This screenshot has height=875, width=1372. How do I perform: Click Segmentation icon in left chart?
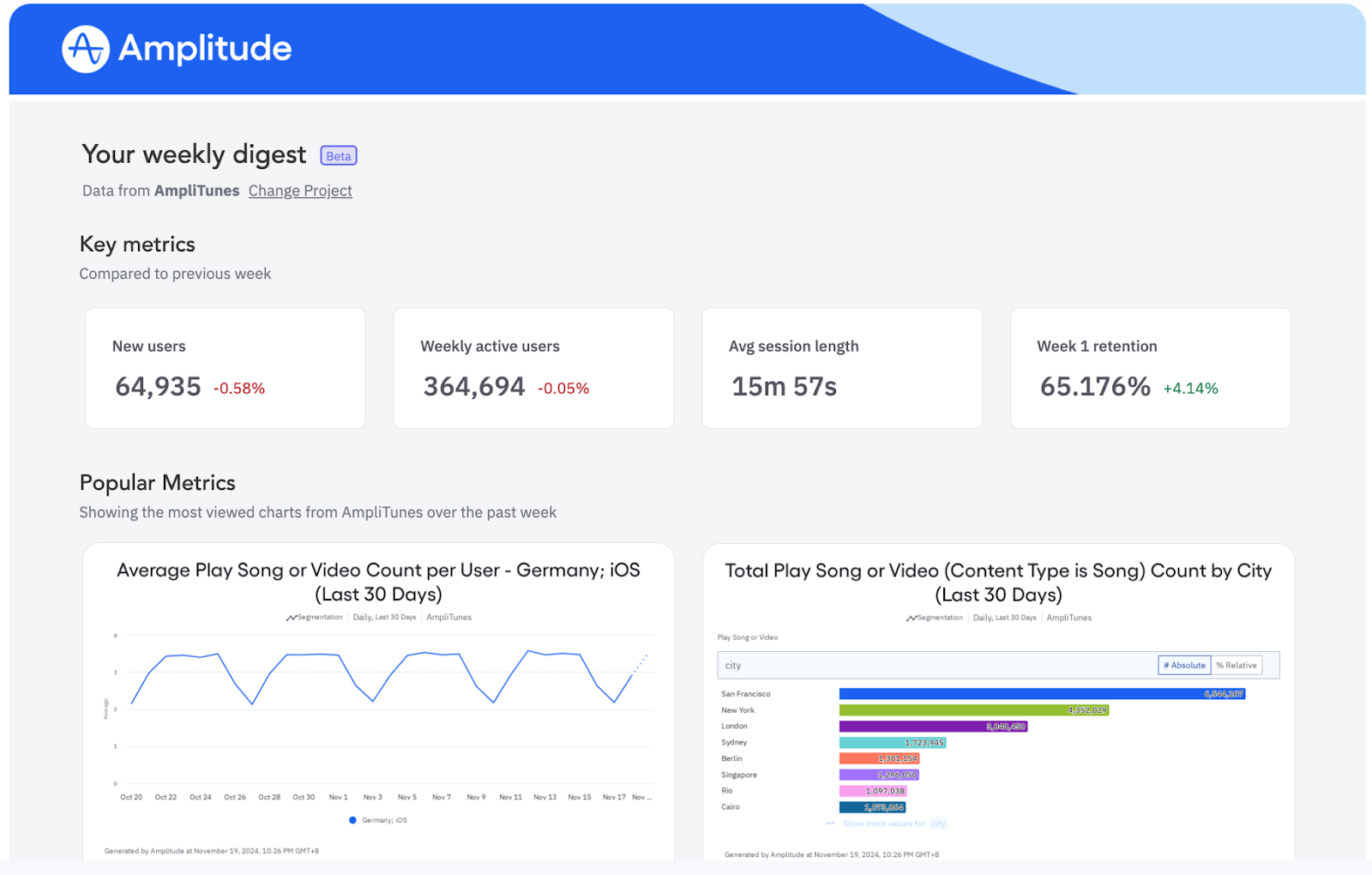pos(292,618)
